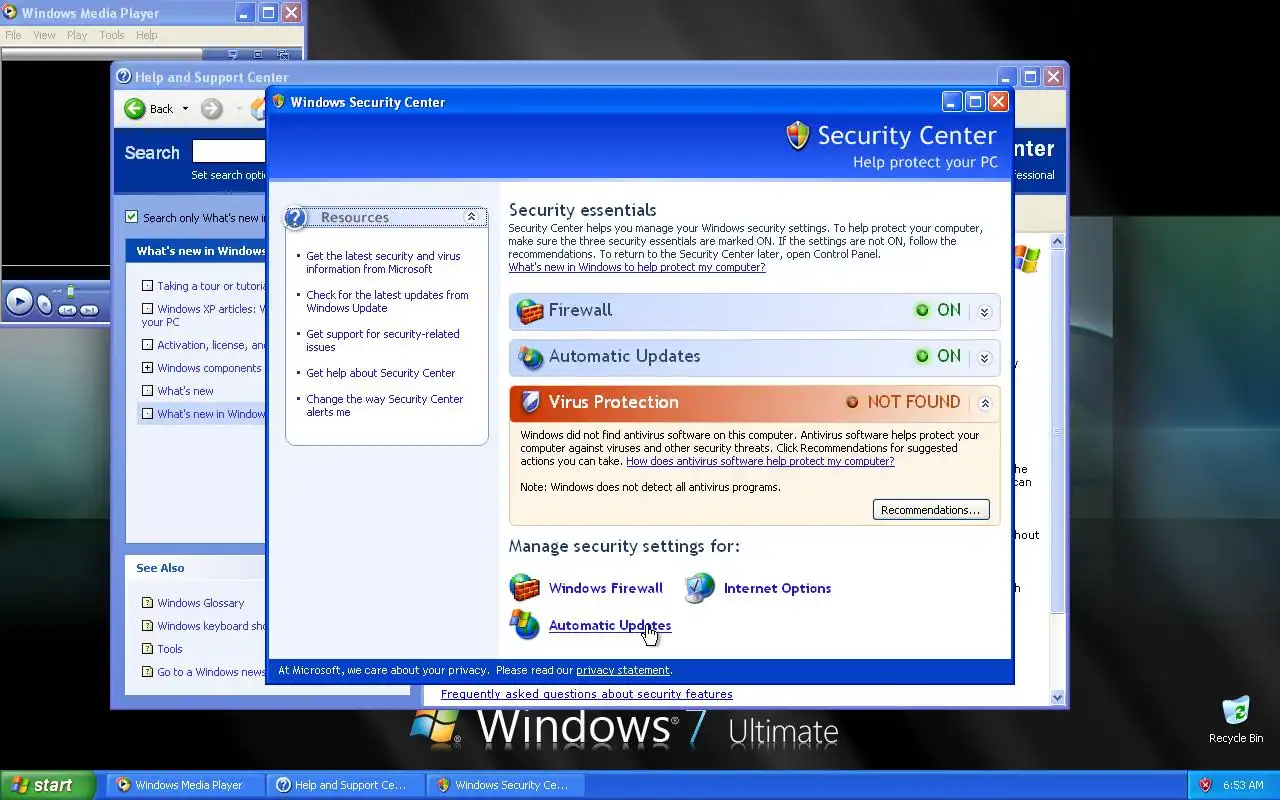
Task: Open the File menu in Windows Media Player
Action: [x=13, y=35]
